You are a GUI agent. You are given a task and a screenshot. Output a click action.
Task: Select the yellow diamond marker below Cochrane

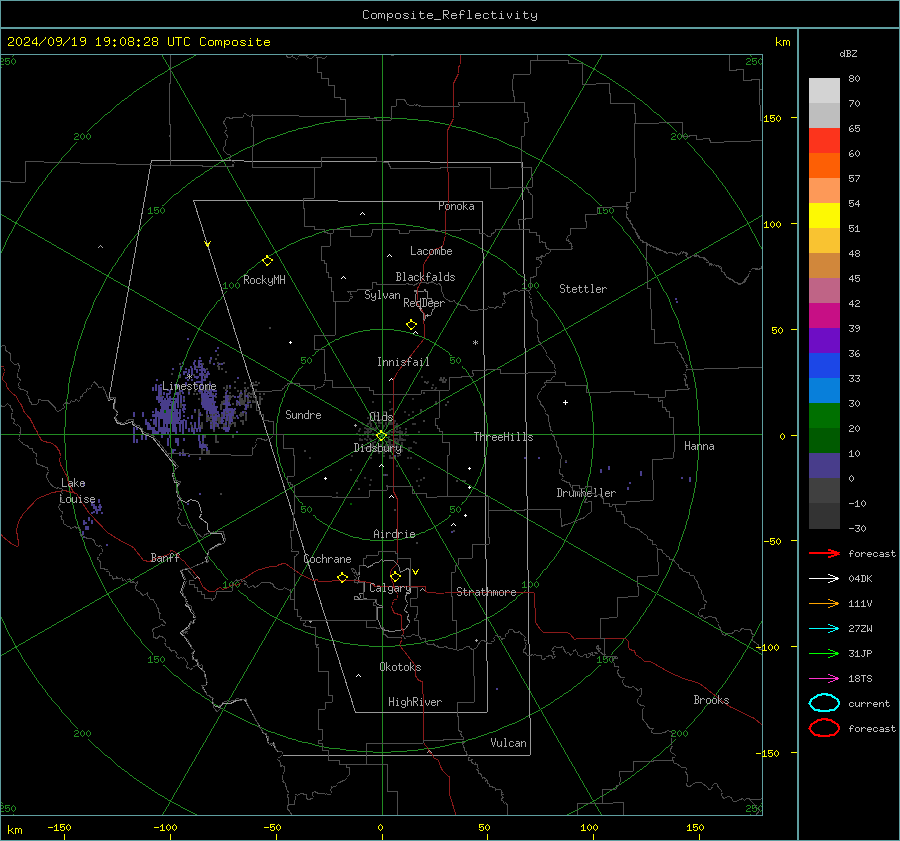[343, 578]
